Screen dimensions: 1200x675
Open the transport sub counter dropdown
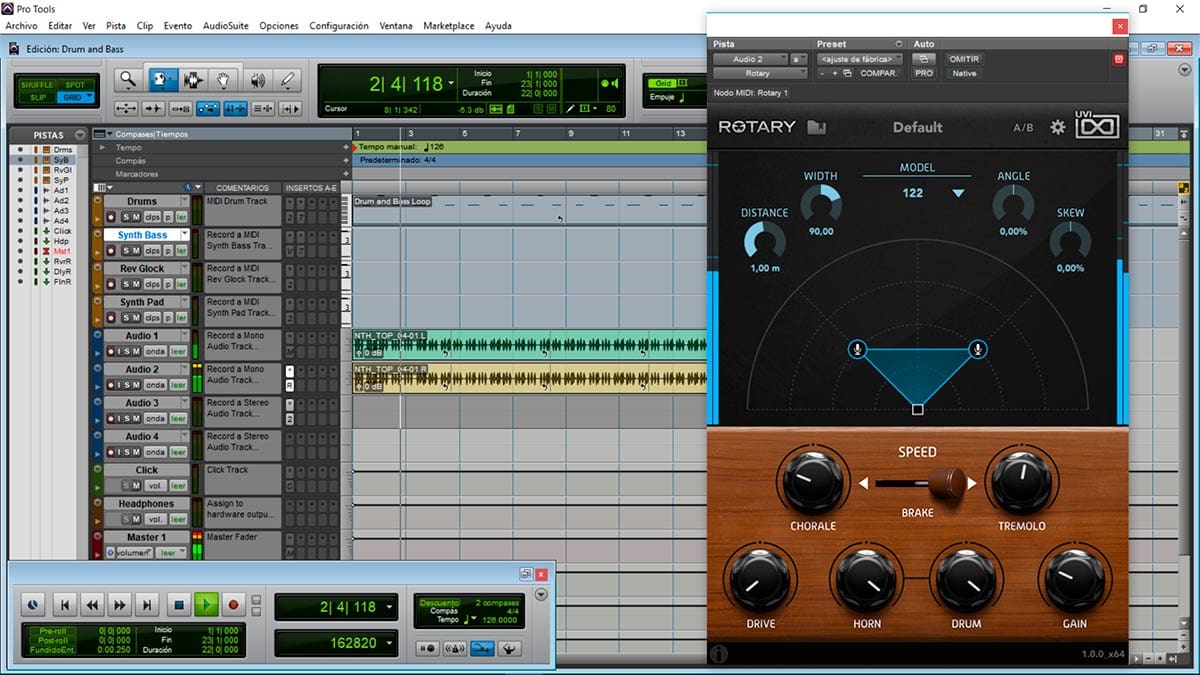pos(389,643)
